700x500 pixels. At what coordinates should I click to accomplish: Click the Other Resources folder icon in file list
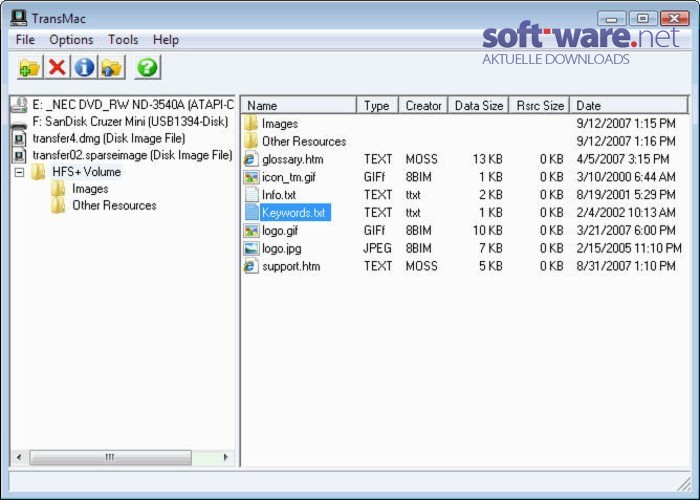click(x=251, y=141)
